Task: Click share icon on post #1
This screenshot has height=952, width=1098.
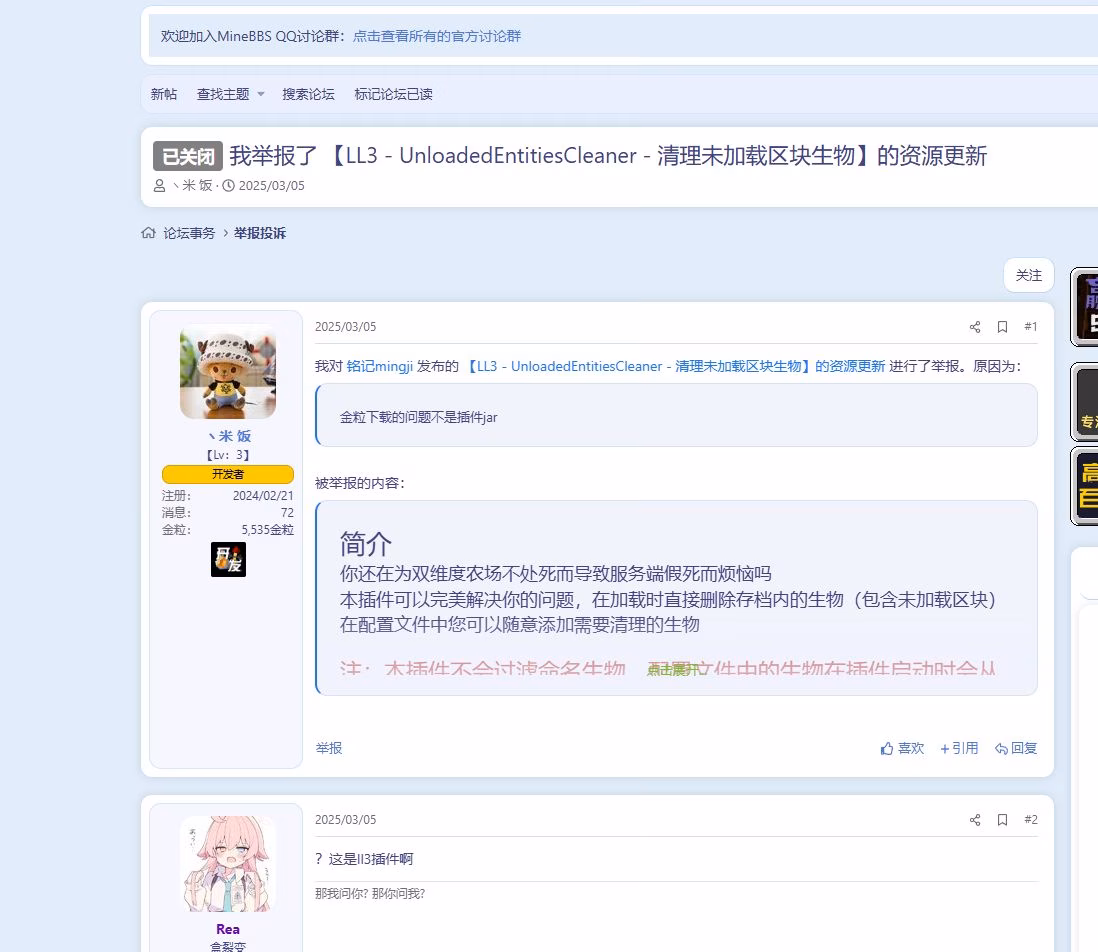Action: click(x=975, y=327)
